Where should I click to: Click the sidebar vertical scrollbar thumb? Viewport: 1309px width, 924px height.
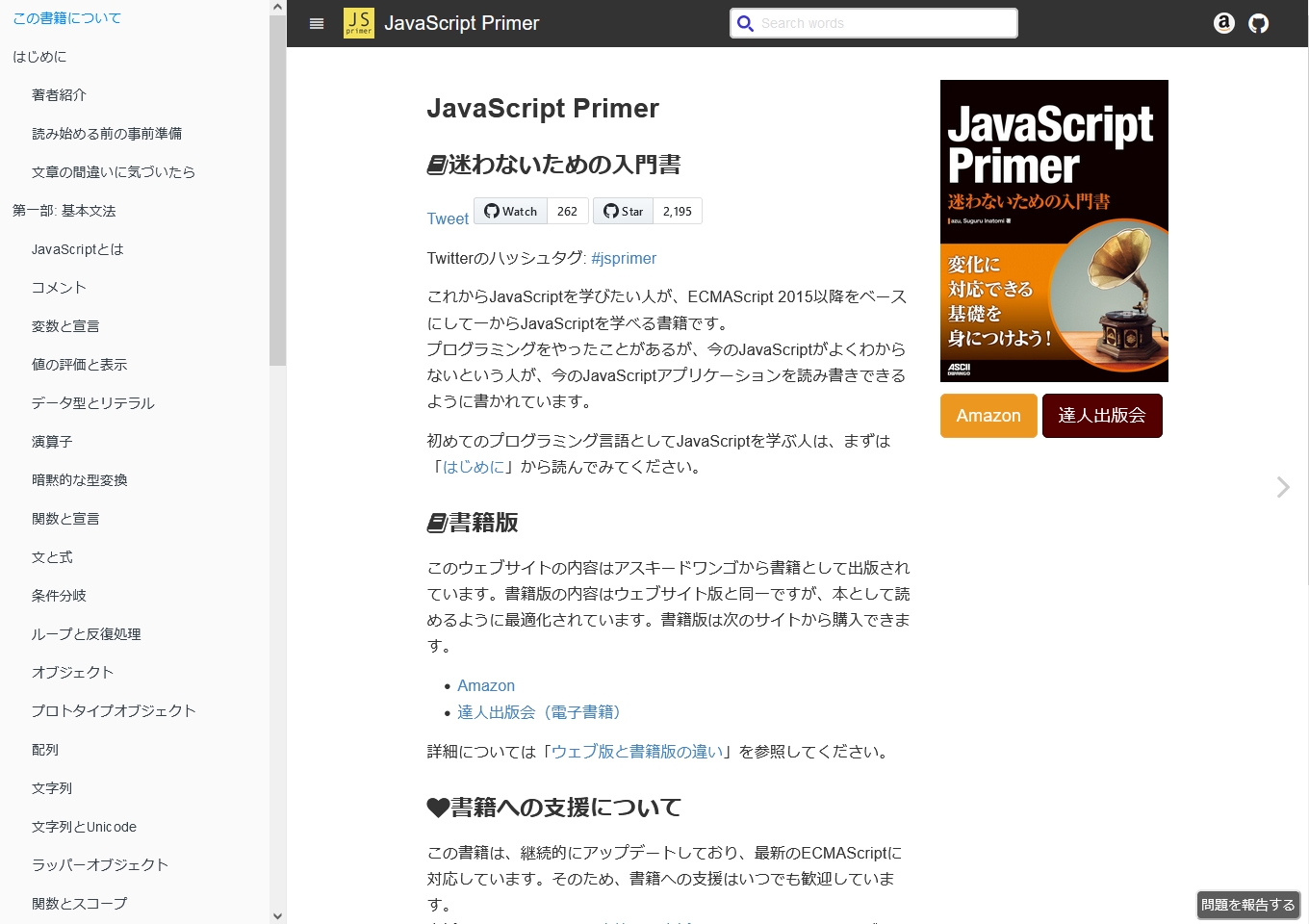[x=278, y=191]
